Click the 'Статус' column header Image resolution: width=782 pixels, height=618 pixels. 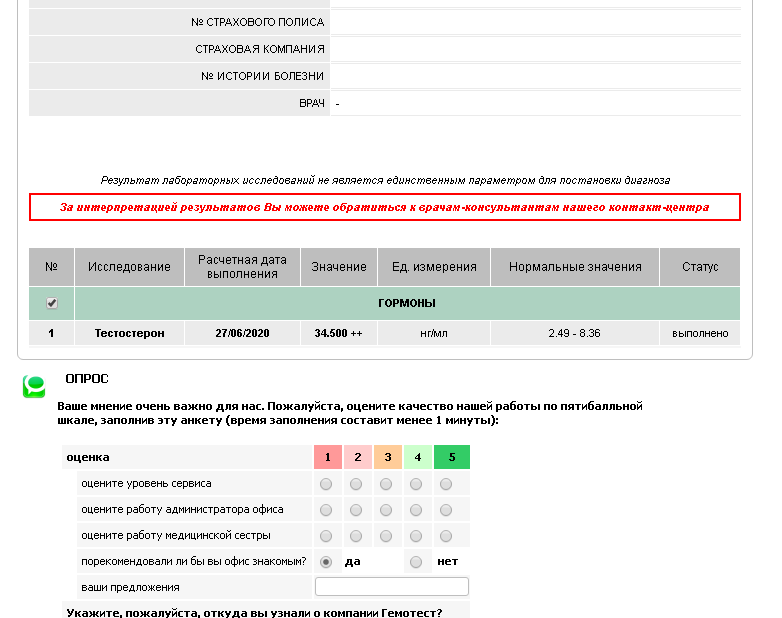[700, 267]
